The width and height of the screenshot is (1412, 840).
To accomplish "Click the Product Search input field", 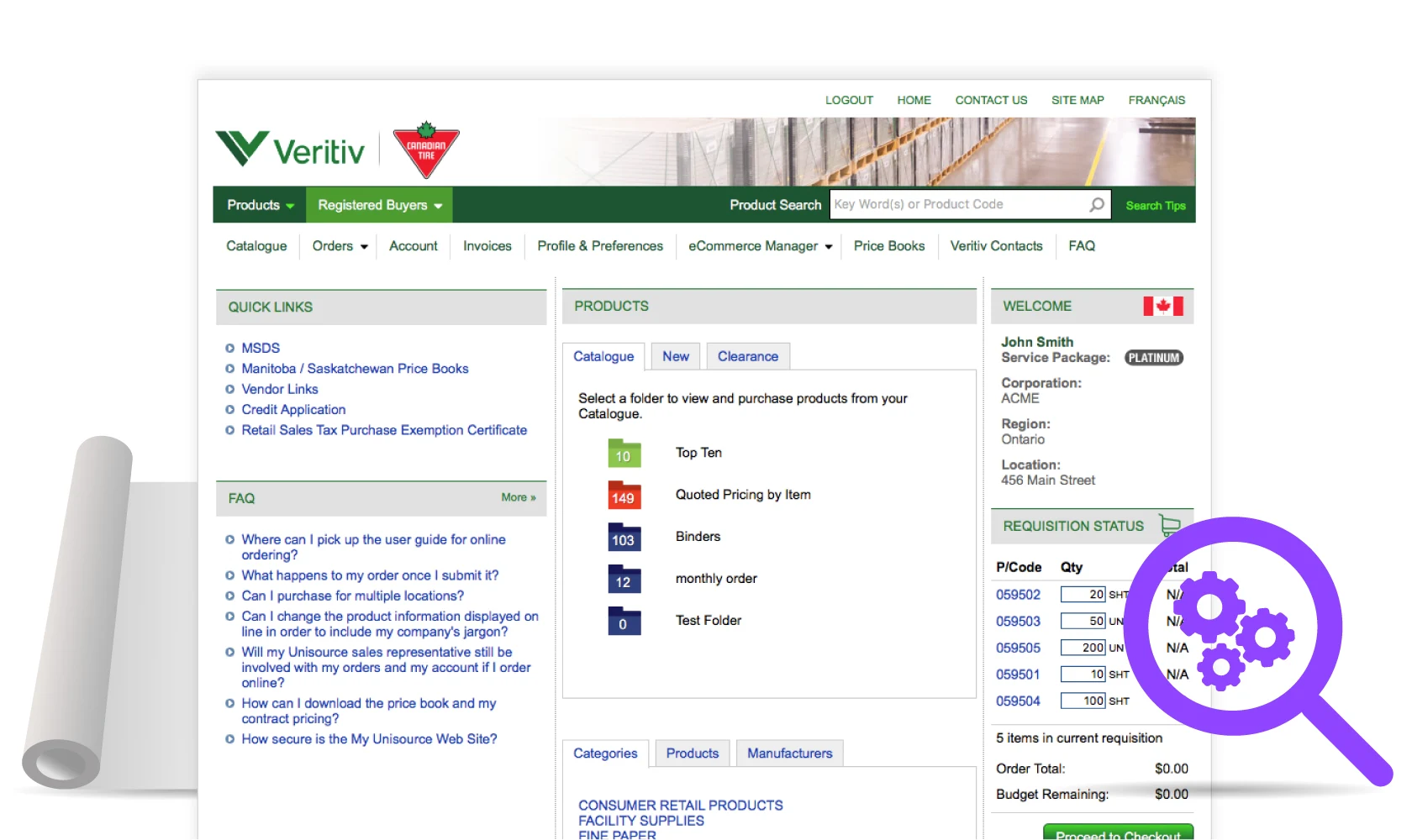I will click(941, 204).
